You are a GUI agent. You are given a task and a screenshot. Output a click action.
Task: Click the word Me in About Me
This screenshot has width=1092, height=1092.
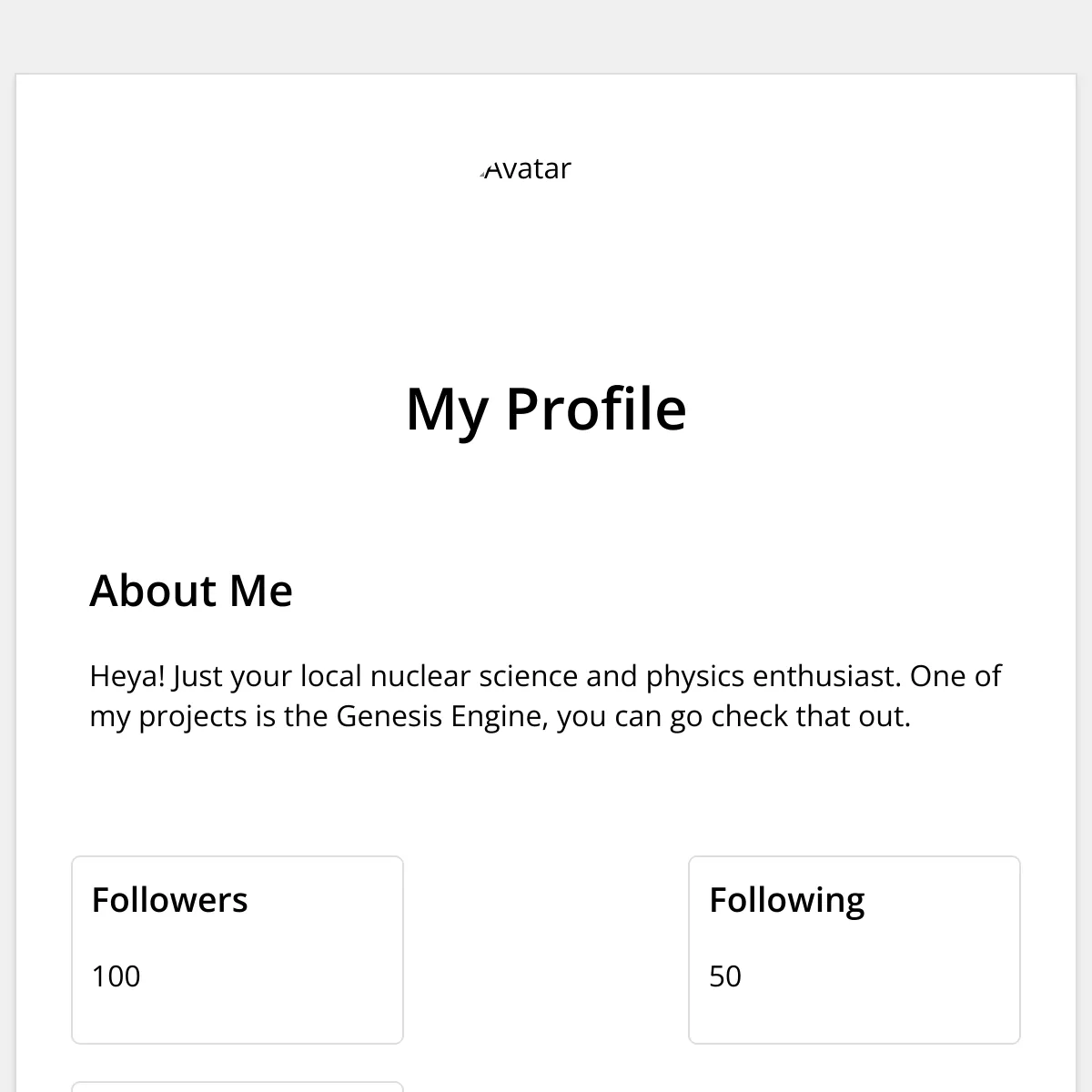[261, 591]
